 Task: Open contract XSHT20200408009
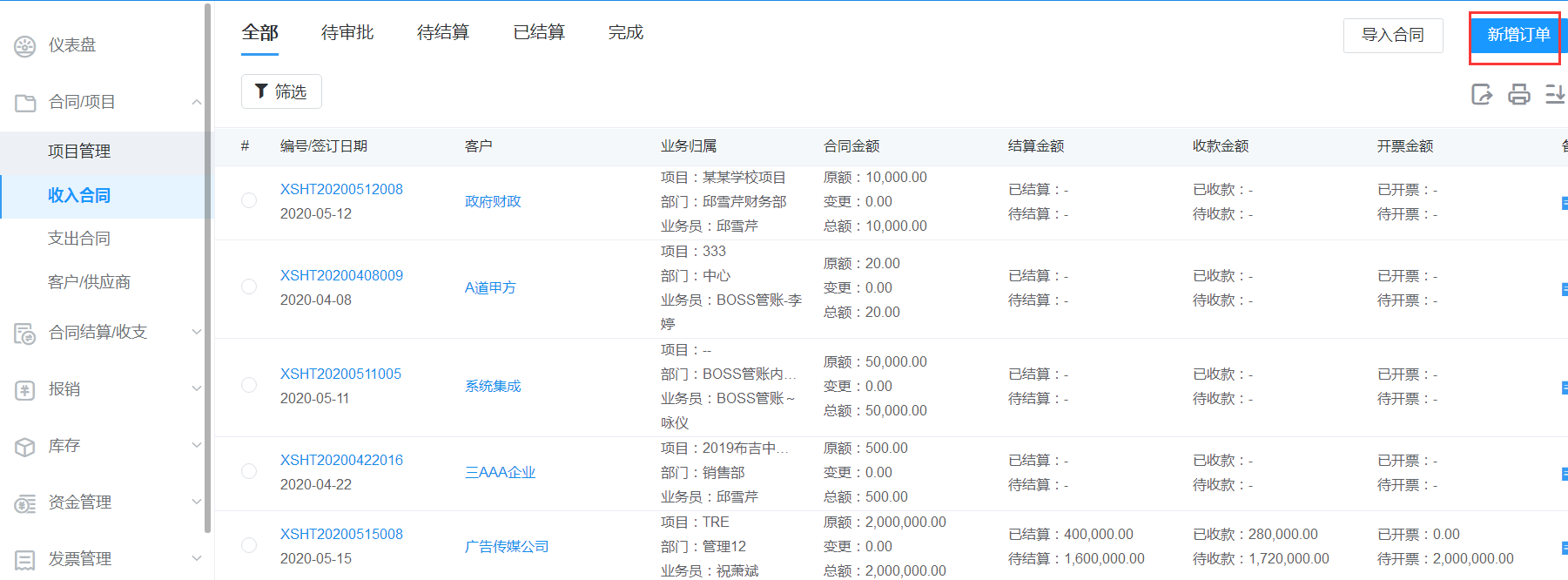(341, 275)
